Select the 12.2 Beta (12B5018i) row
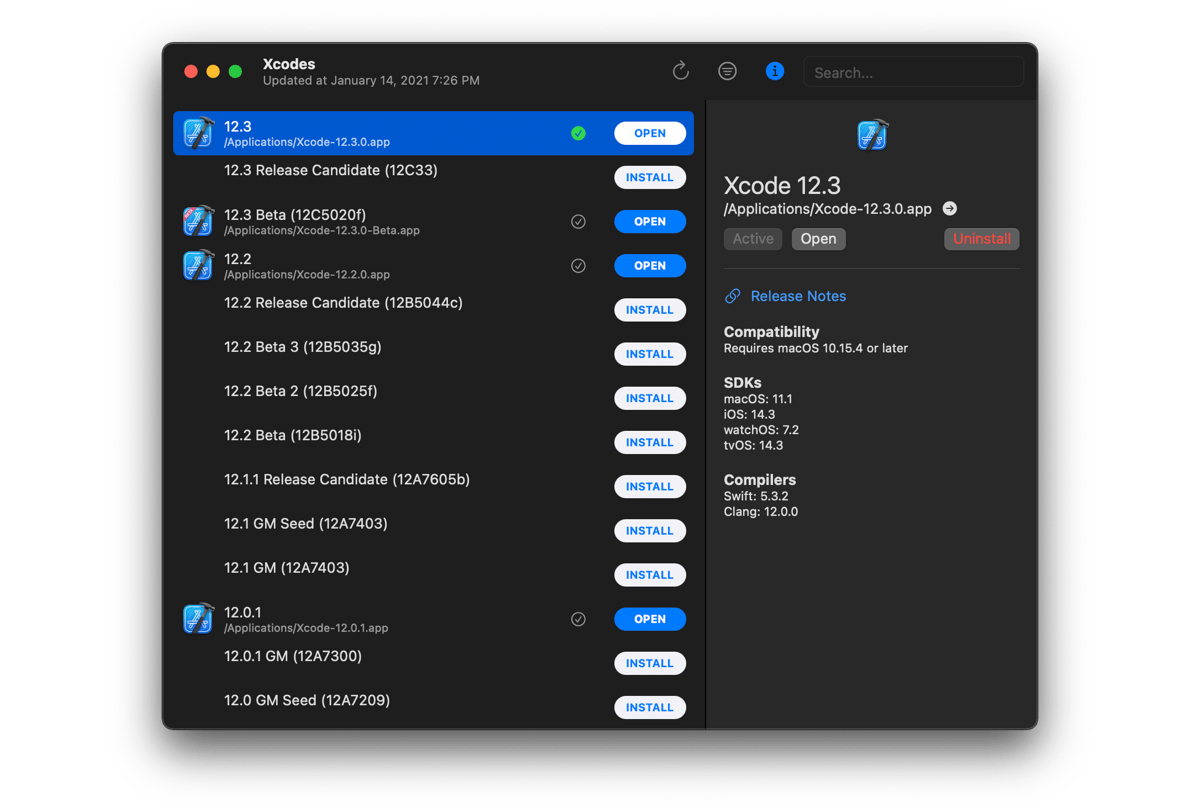This screenshot has width=1200, height=812. click(x=433, y=442)
